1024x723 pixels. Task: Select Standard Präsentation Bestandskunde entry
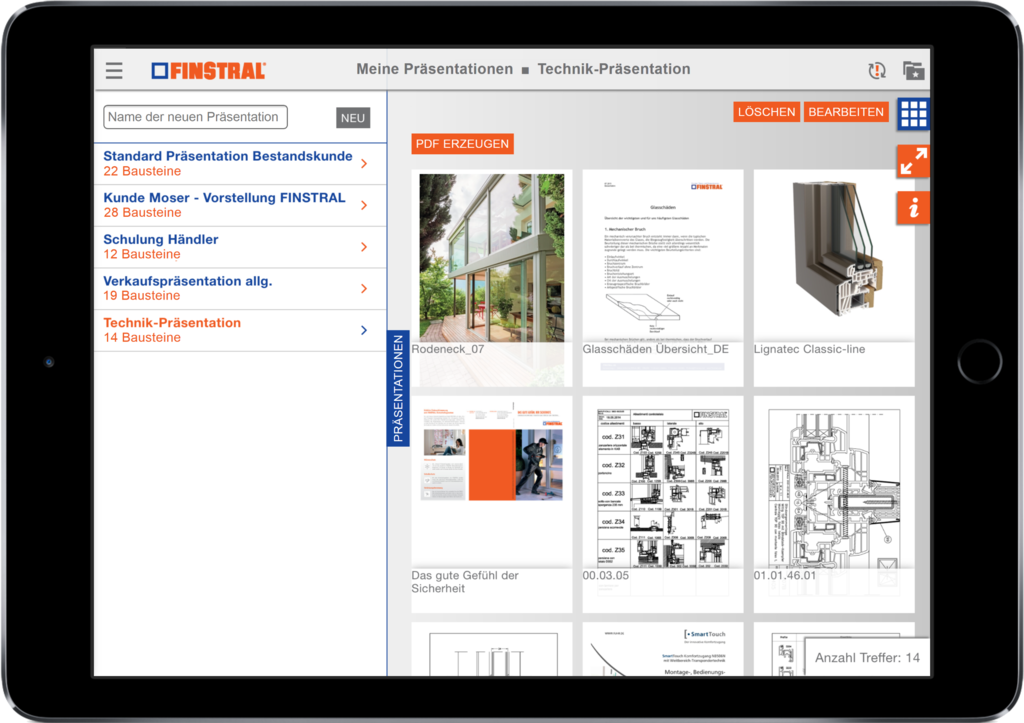(x=240, y=164)
